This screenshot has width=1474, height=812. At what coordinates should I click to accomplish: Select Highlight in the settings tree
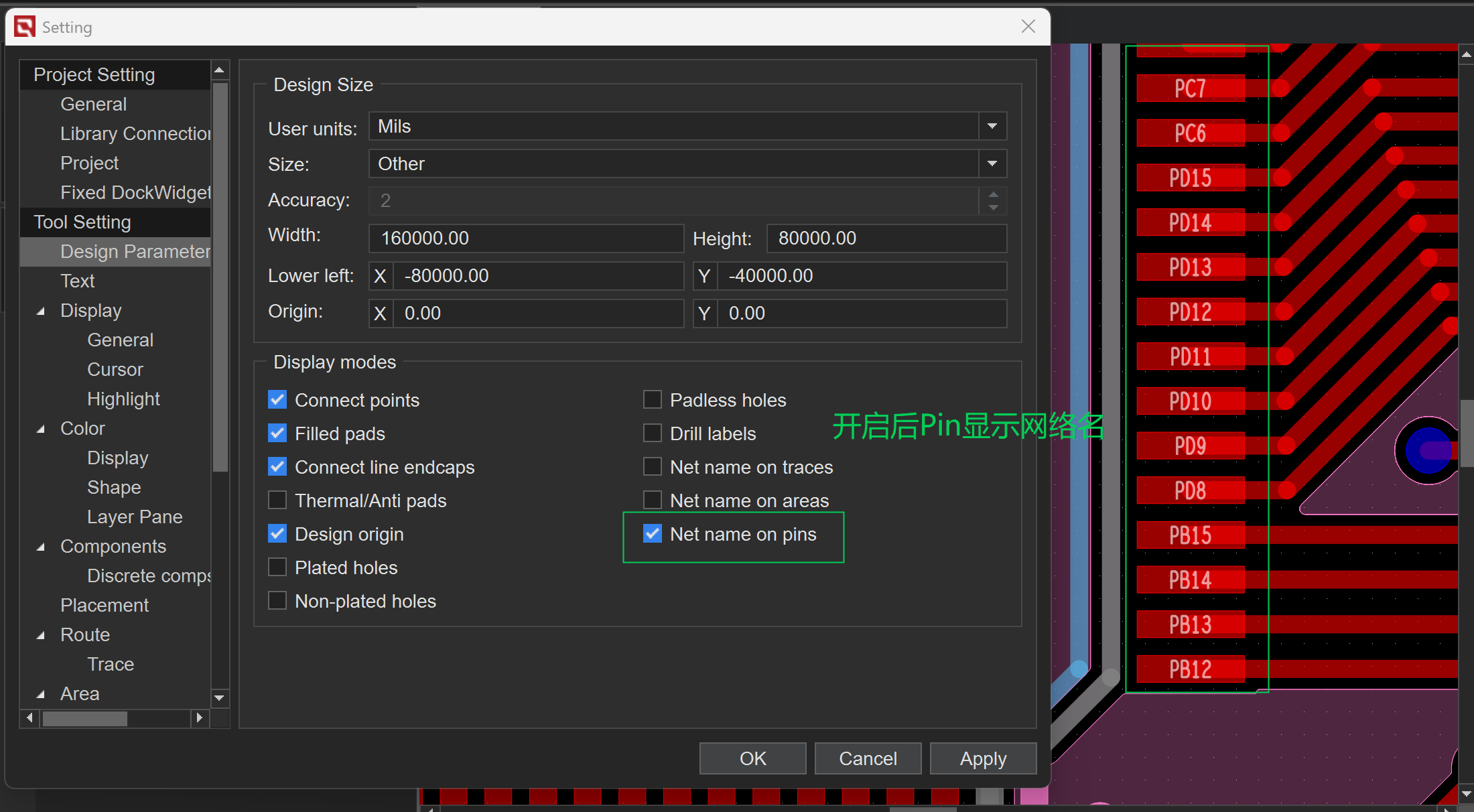click(123, 399)
